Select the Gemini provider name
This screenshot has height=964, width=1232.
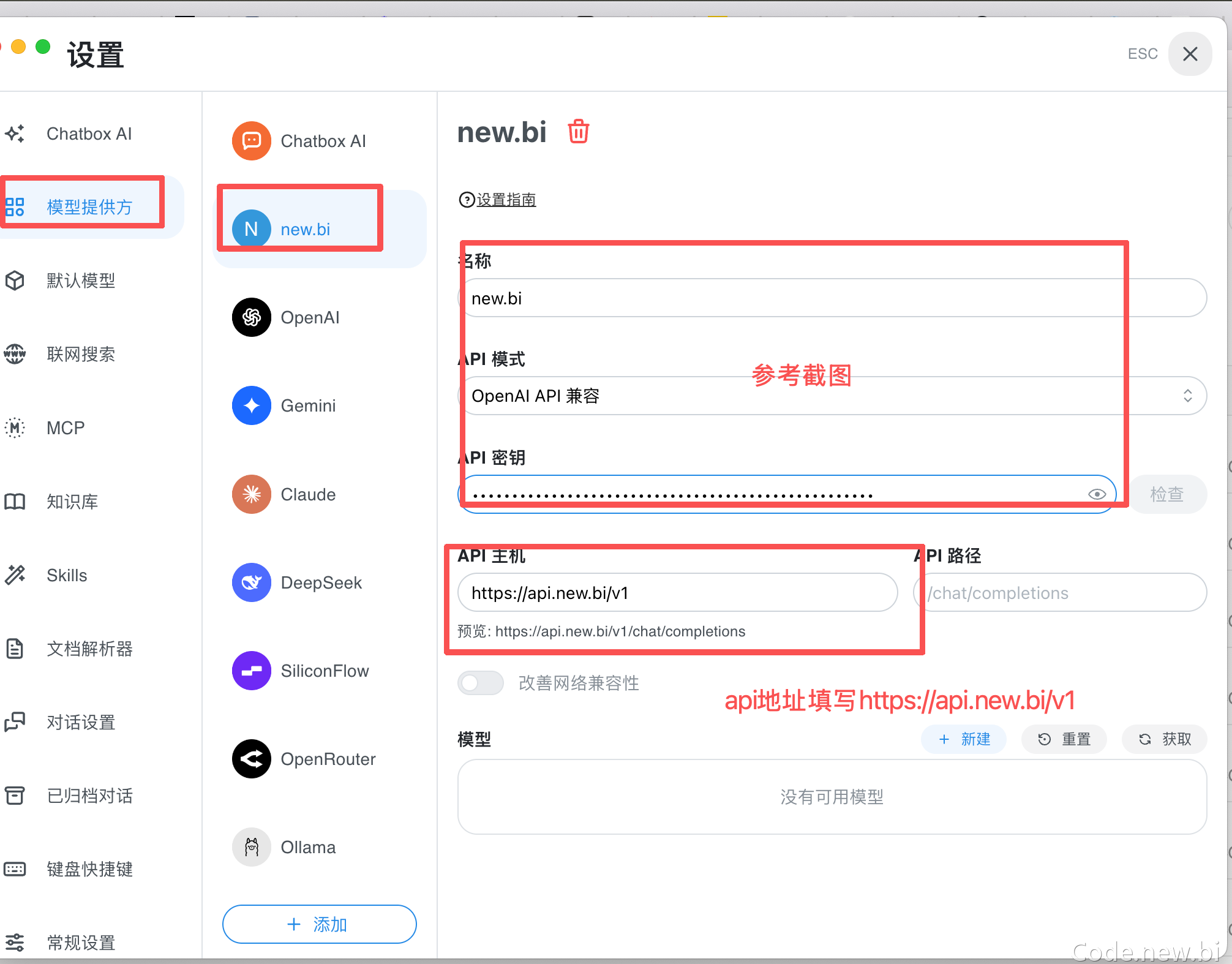pos(308,405)
